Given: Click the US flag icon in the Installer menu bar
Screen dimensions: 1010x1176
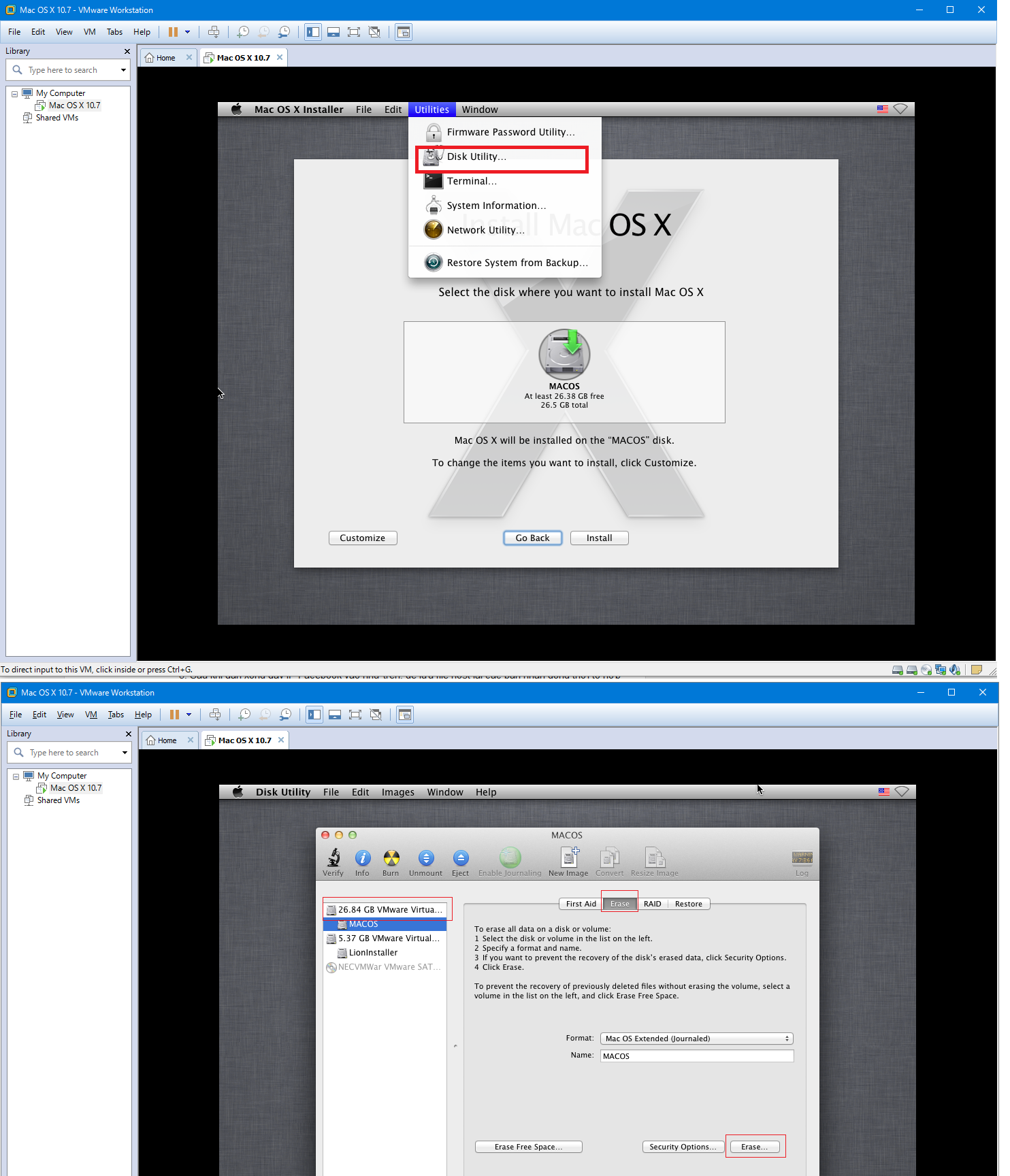Looking at the screenshot, I should [883, 109].
